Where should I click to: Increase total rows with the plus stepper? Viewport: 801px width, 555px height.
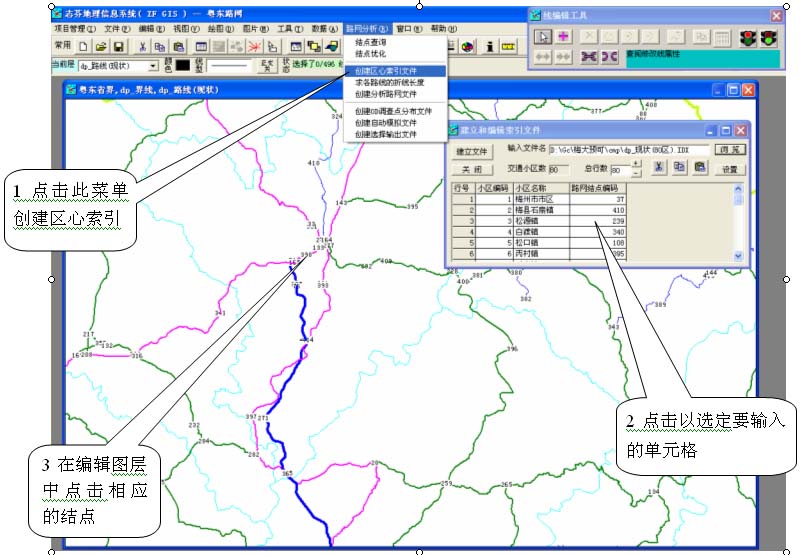coord(636,163)
